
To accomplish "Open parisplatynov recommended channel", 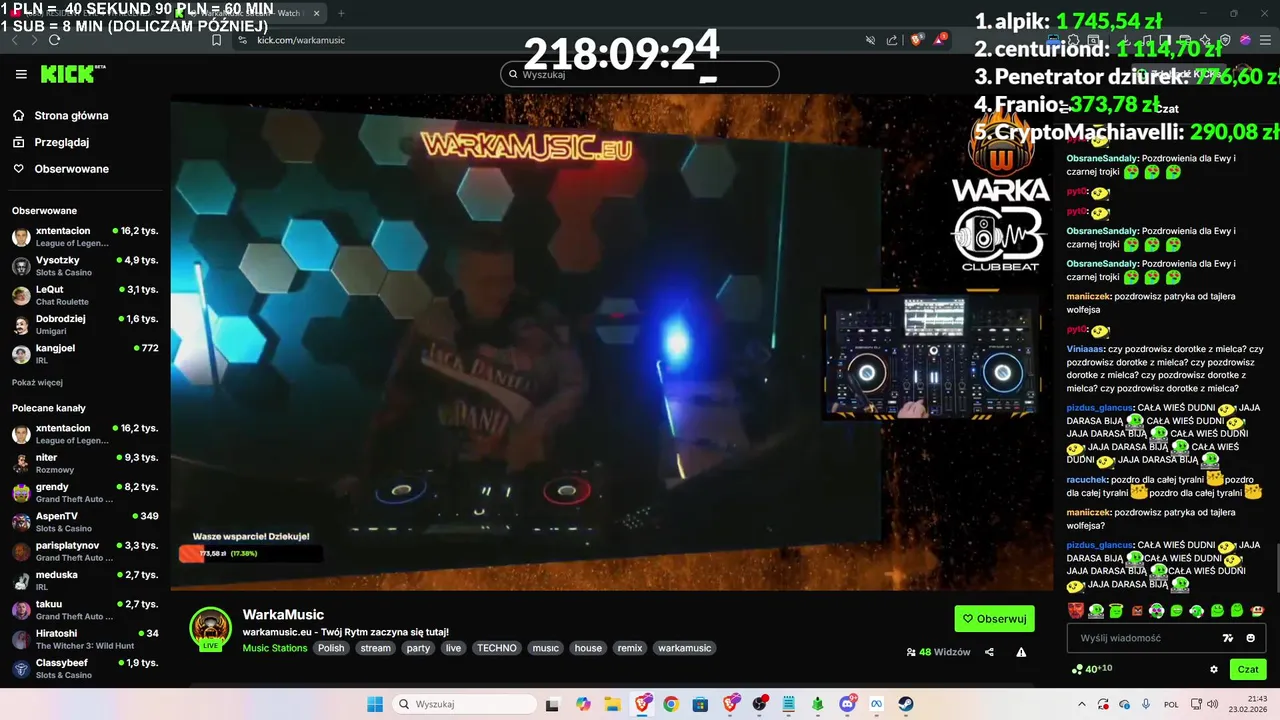I will [x=85, y=551].
